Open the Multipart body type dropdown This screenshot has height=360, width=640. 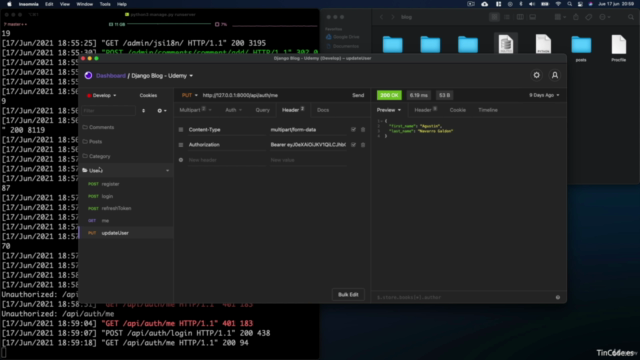[195, 110]
